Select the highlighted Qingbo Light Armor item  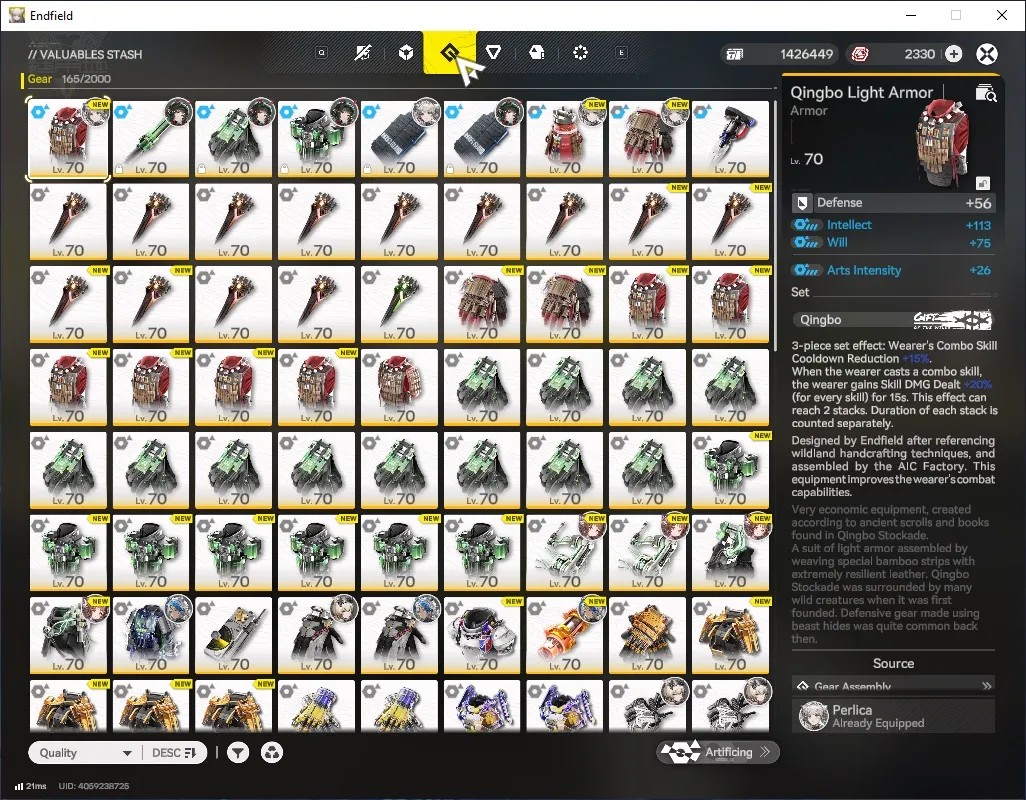pos(68,139)
